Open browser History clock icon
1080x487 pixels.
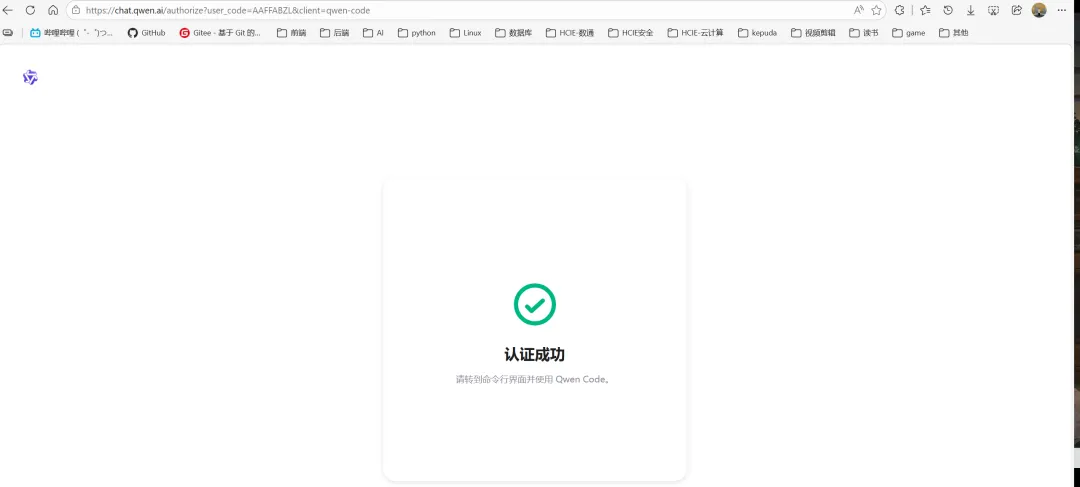pyautogui.click(x=948, y=10)
